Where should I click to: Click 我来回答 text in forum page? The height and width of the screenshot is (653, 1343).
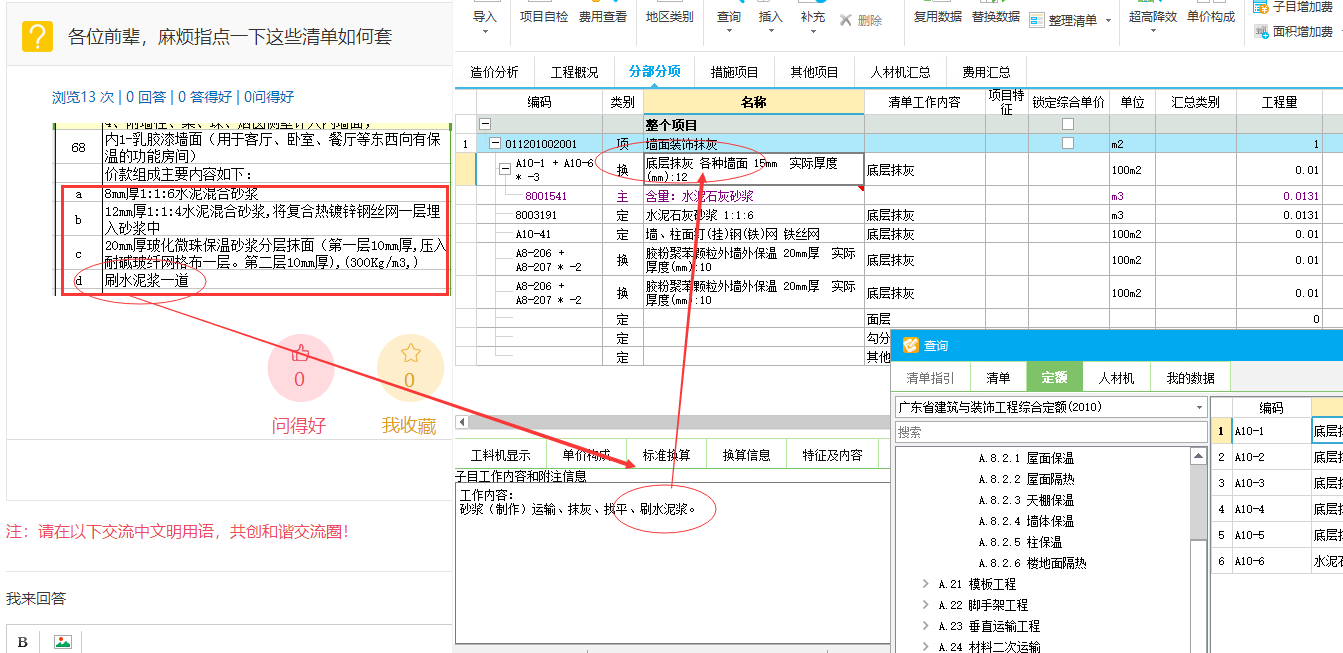(36, 598)
